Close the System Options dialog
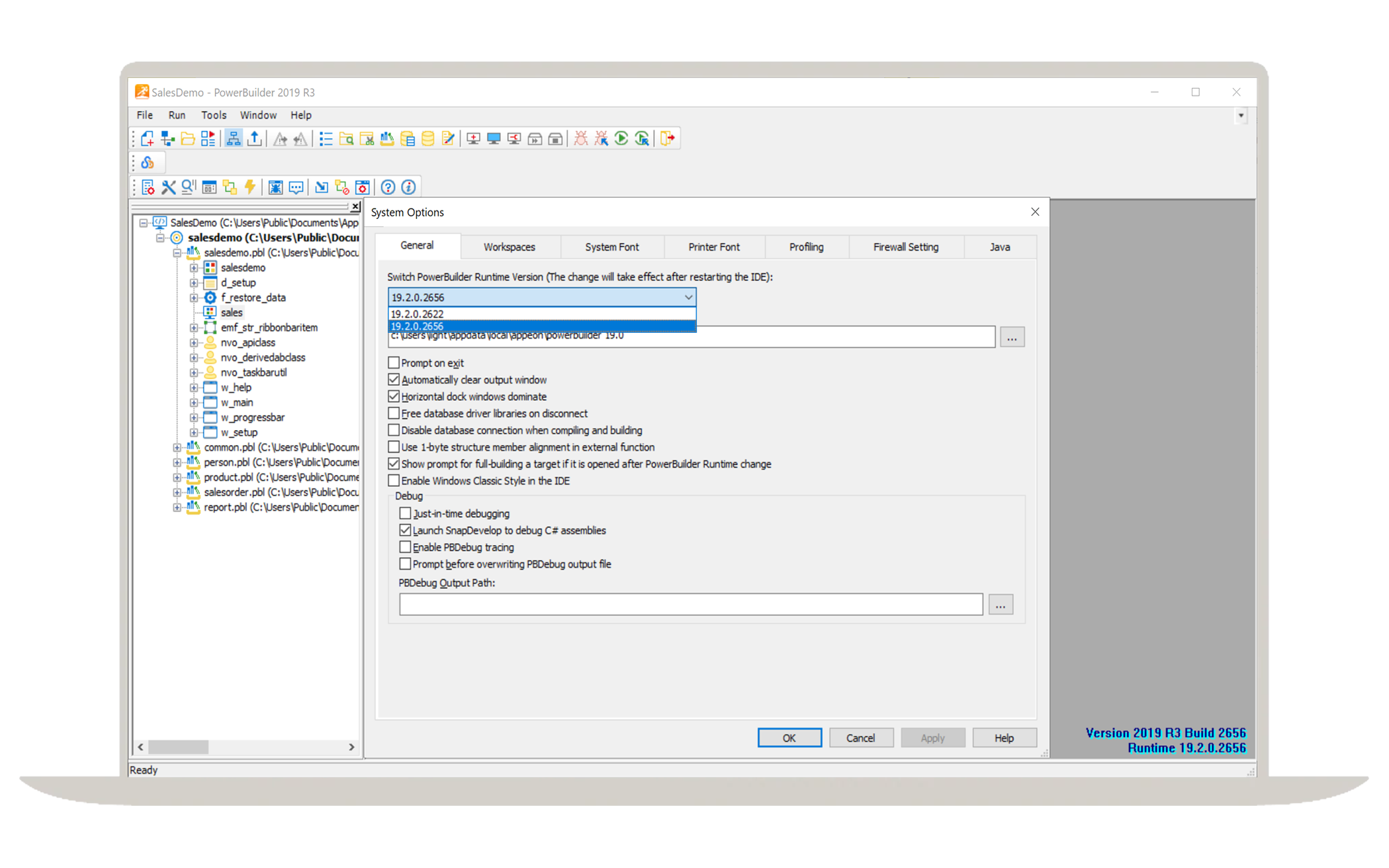This screenshot has height=868, width=1389. [1035, 212]
